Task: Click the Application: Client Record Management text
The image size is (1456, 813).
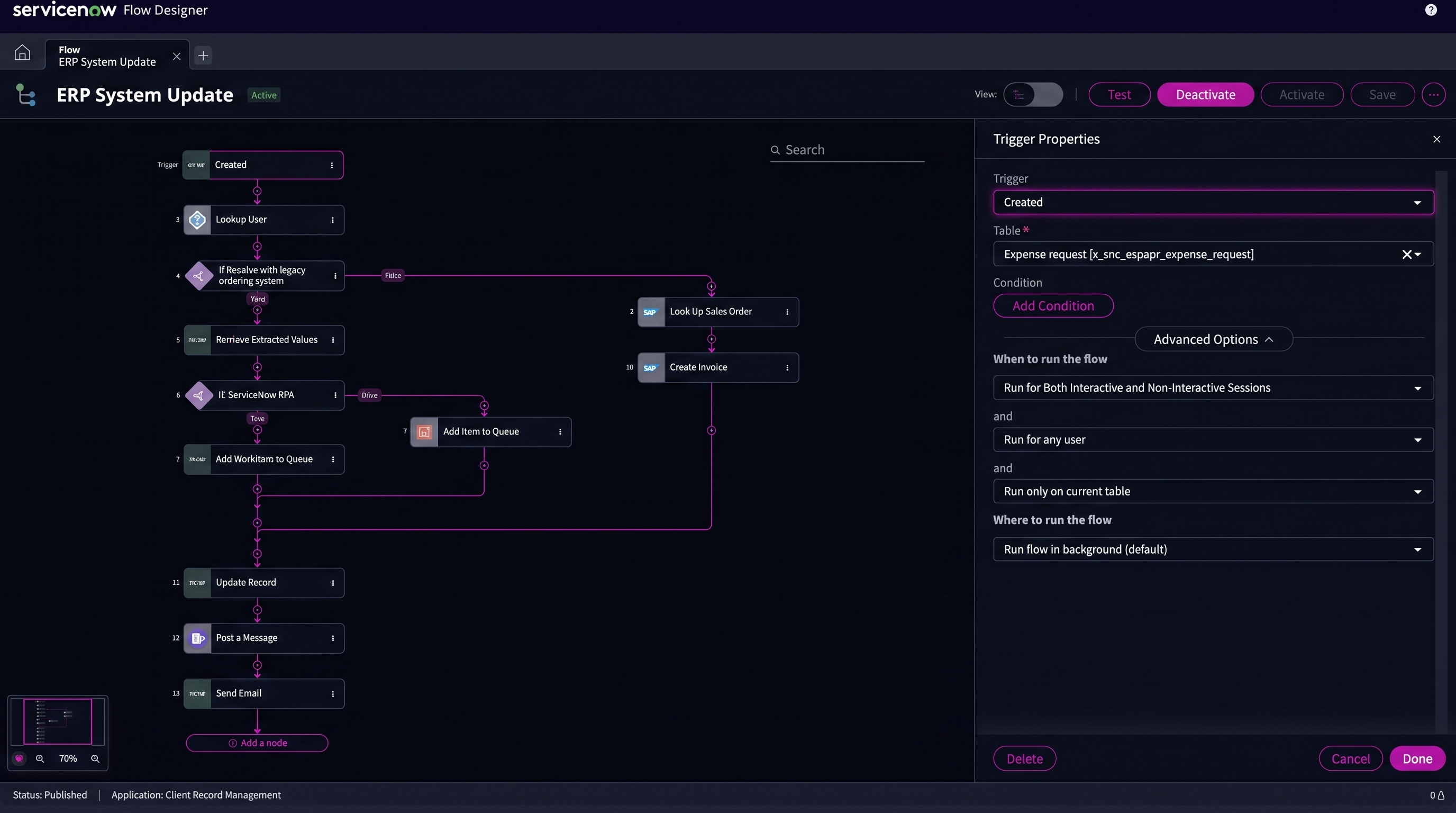Action: 196,795
